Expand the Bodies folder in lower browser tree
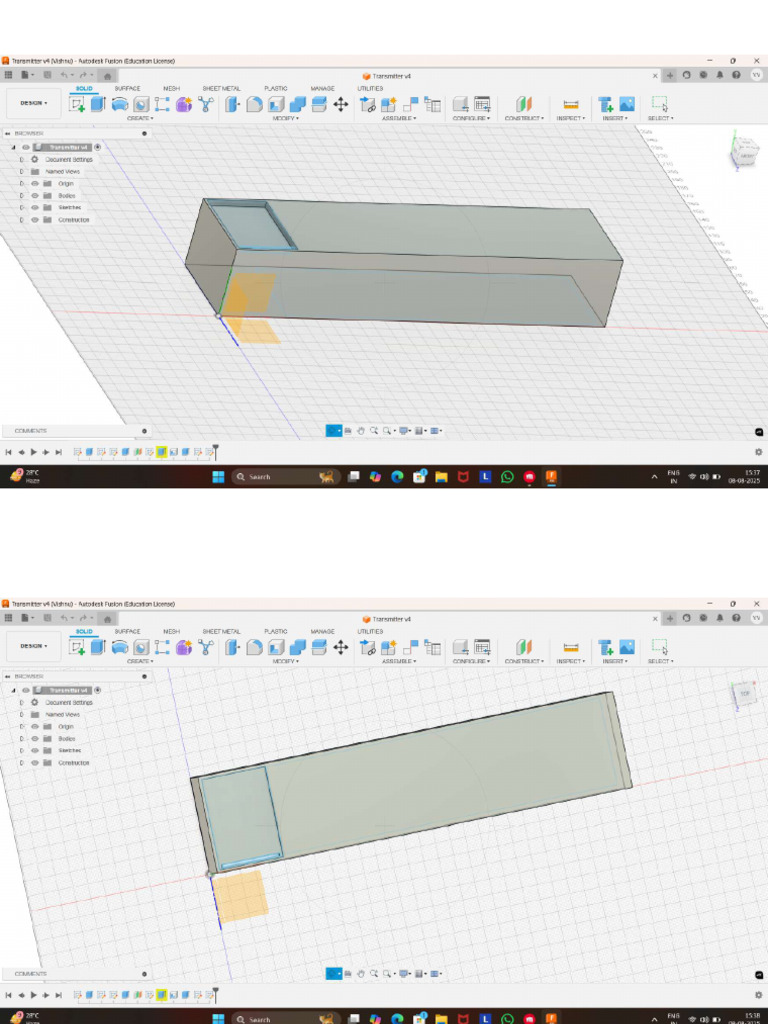The width and height of the screenshot is (768, 1024). 21,739
